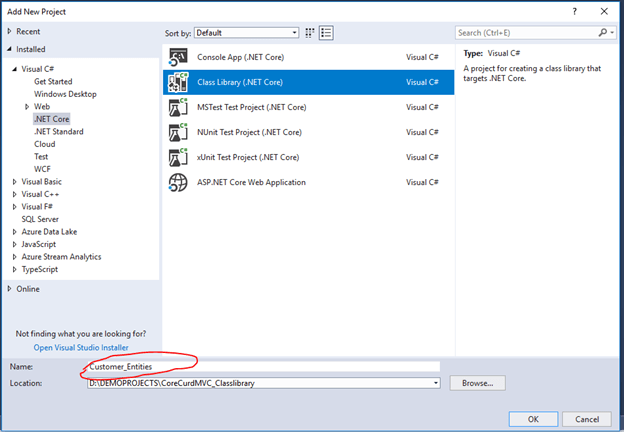Click the Console App (.NET Core) template icon
Image resolution: width=624 pixels, height=432 pixels.
[178, 57]
